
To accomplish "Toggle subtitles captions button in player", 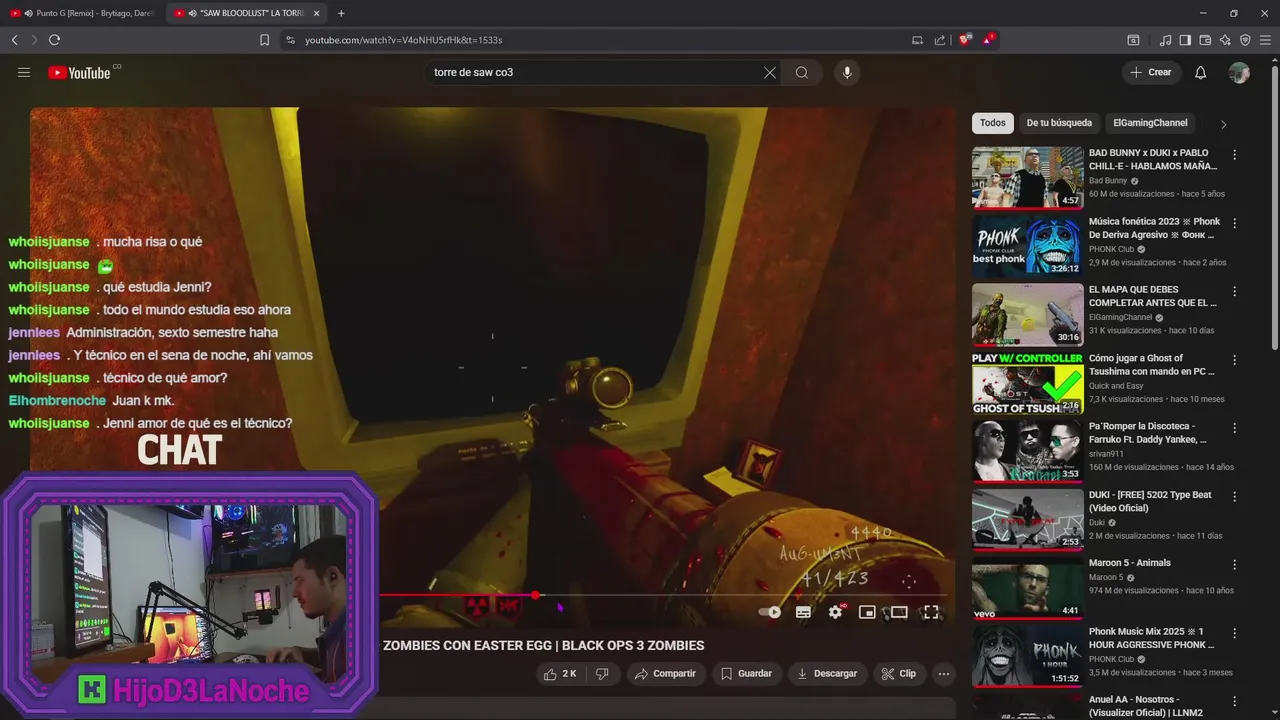I will [x=803, y=612].
